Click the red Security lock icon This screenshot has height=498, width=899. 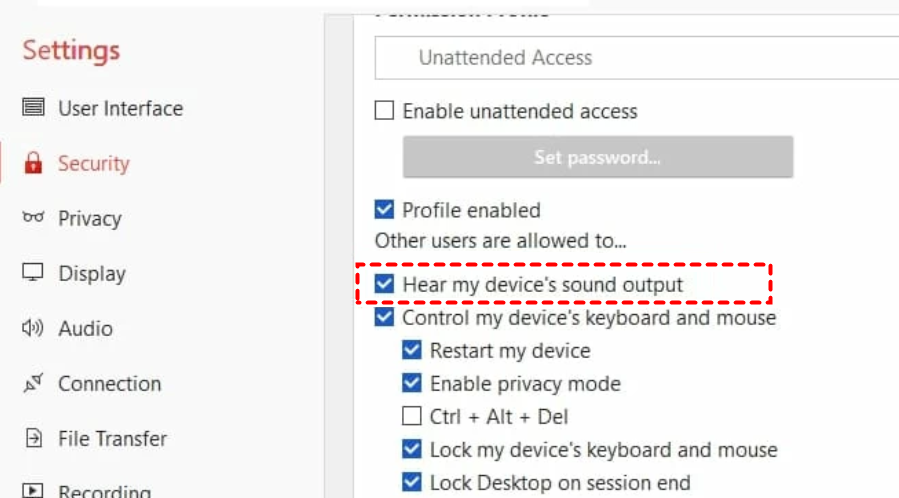pos(34,163)
